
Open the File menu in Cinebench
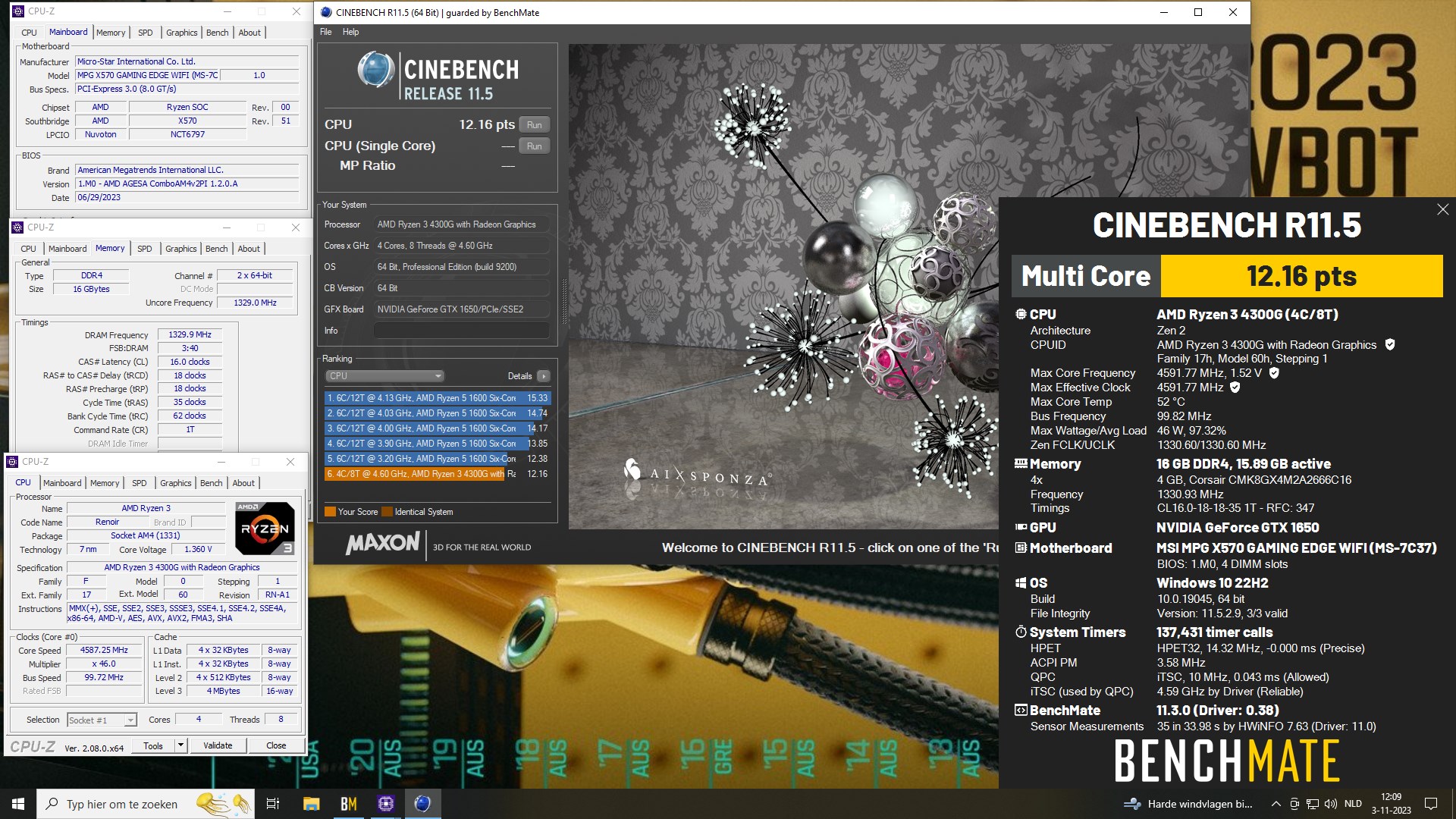click(x=326, y=32)
